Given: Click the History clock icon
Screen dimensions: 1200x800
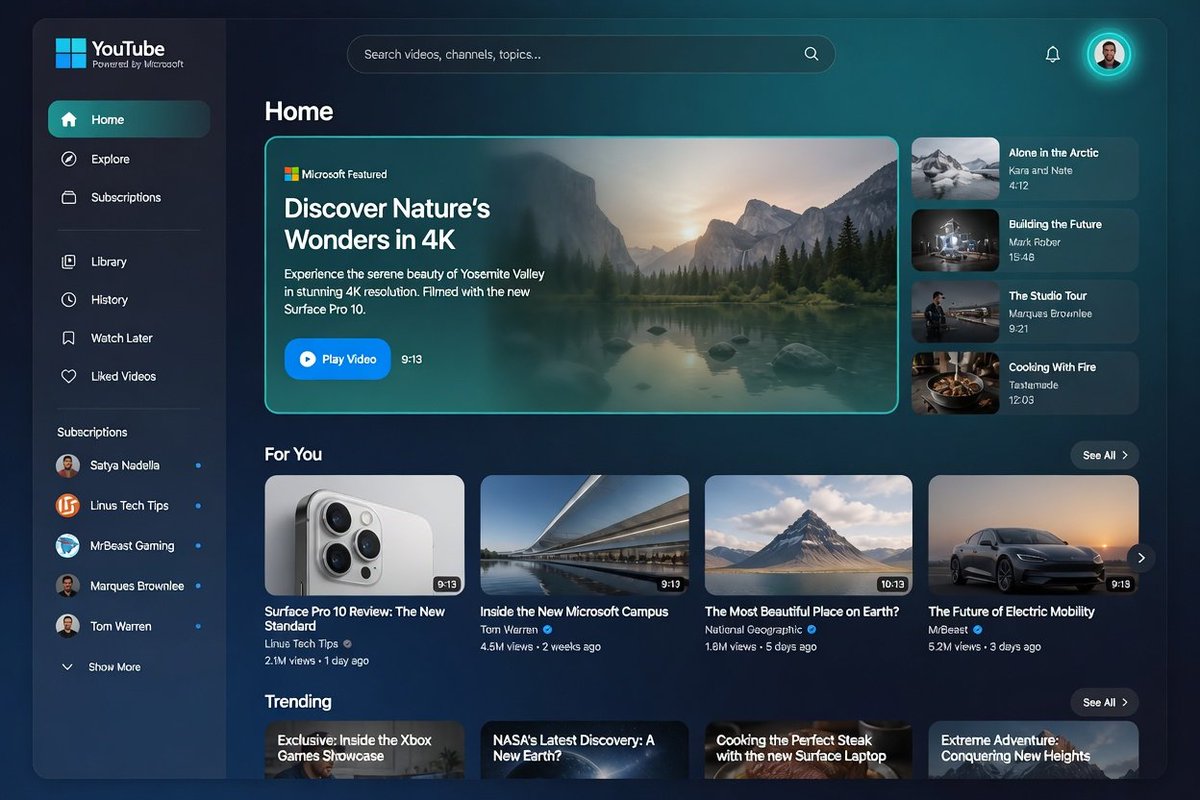Looking at the screenshot, I should click(x=69, y=300).
